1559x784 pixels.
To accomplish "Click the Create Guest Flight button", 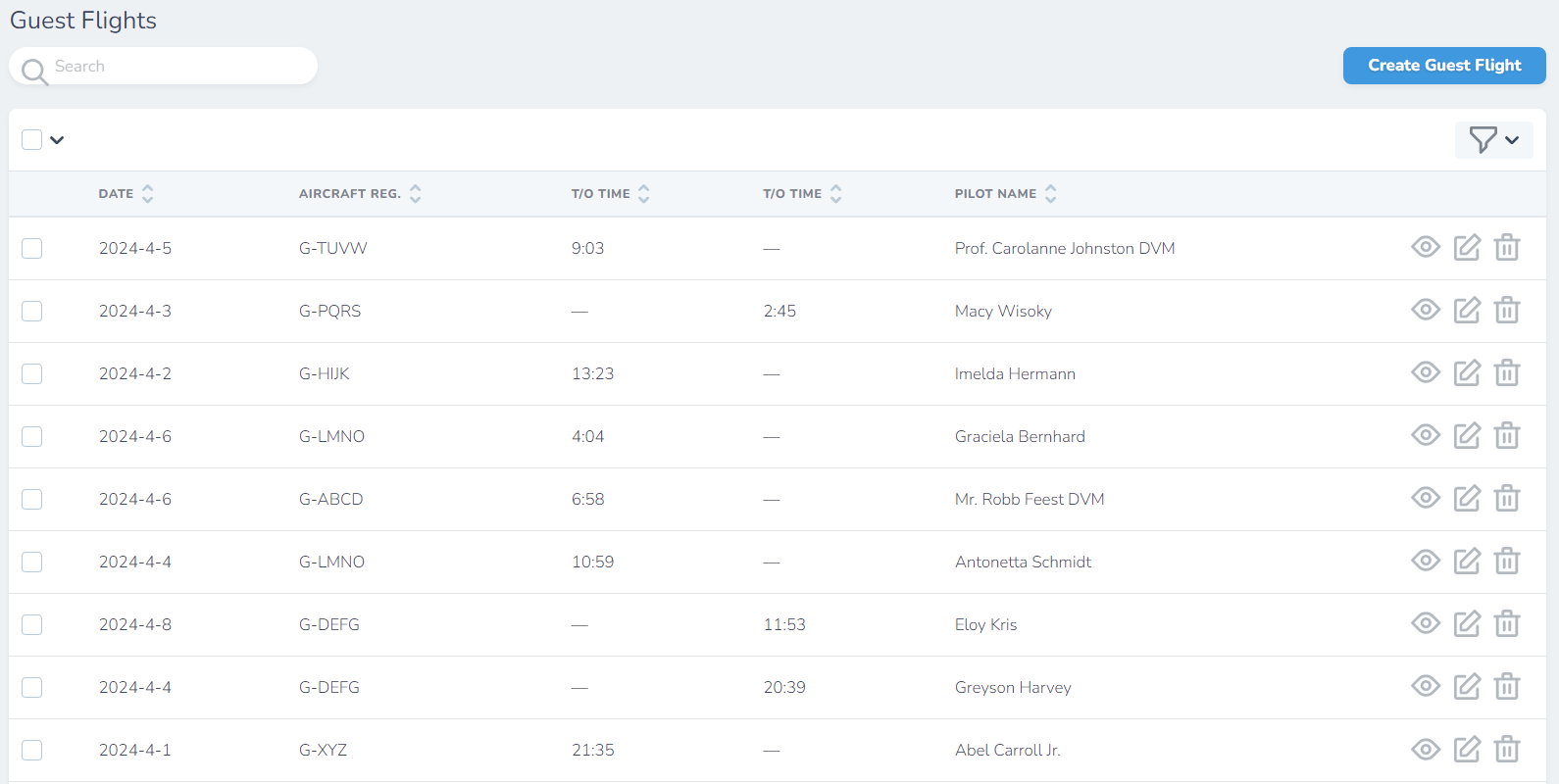I will tap(1443, 66).
